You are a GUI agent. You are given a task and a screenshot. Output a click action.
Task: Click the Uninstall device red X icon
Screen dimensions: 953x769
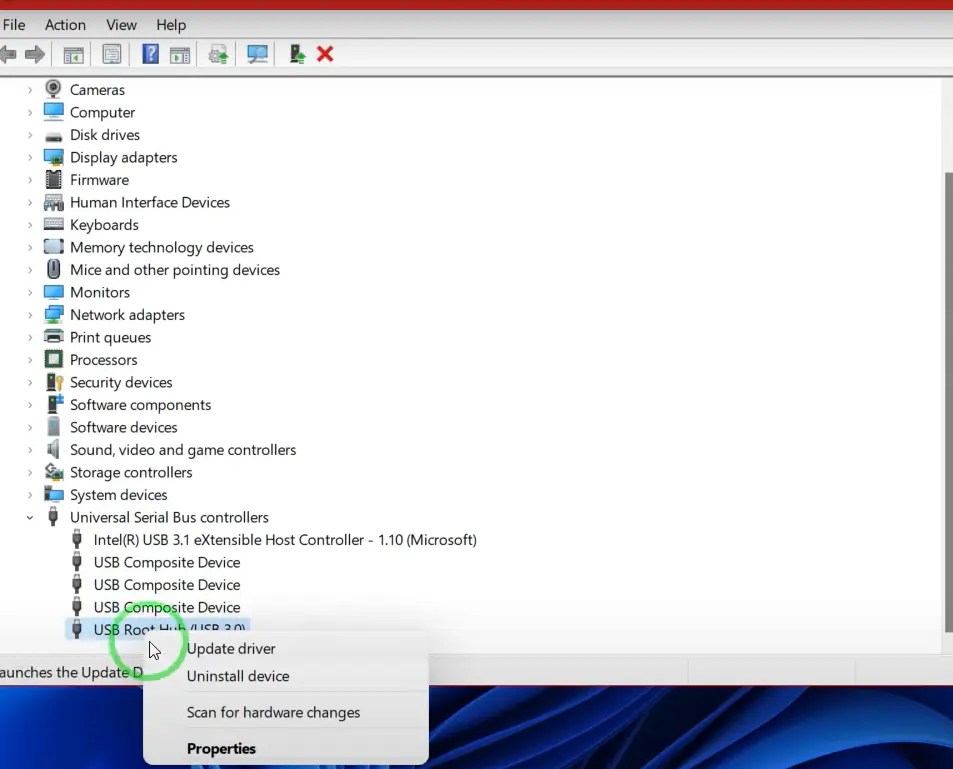[x=324, y=54]
